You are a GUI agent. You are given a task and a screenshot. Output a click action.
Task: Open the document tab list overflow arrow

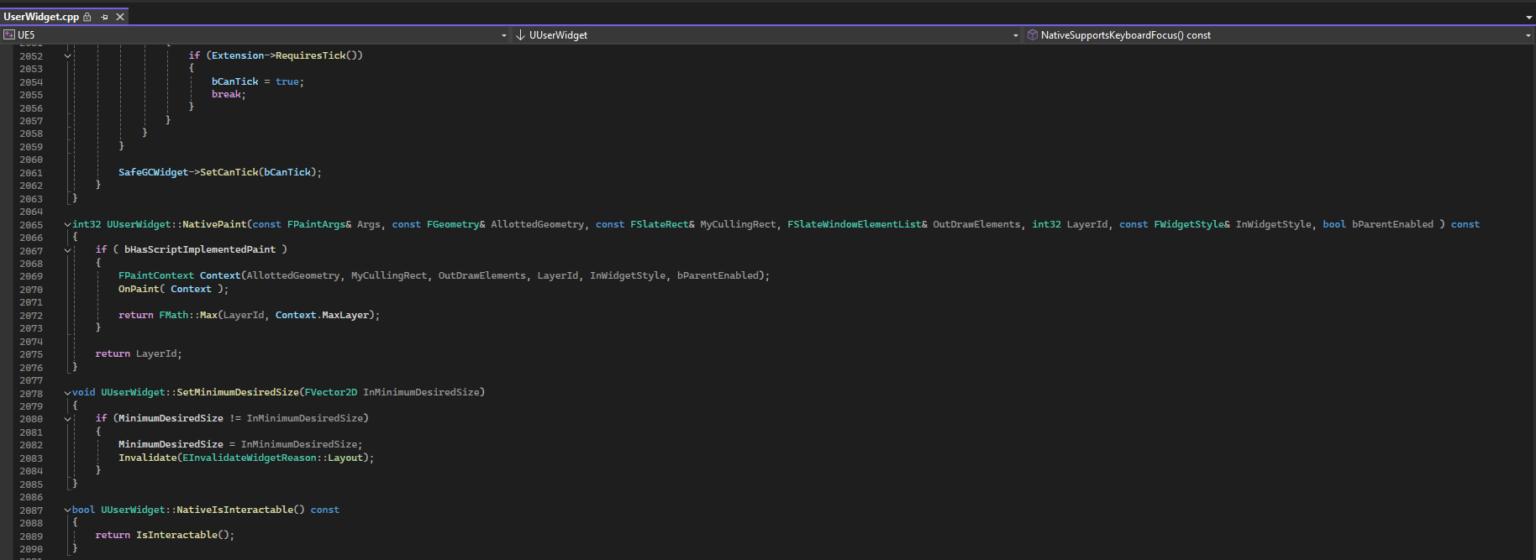(1528, 17)
